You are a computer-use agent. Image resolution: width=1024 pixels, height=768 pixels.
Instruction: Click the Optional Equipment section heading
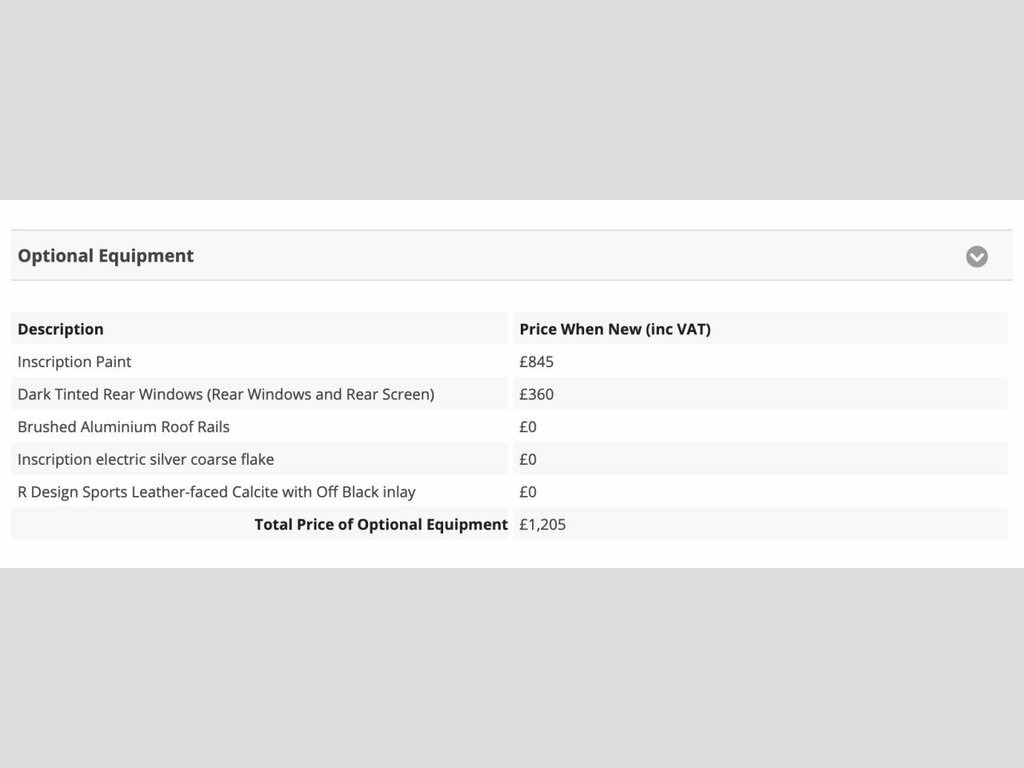[105, 255]
